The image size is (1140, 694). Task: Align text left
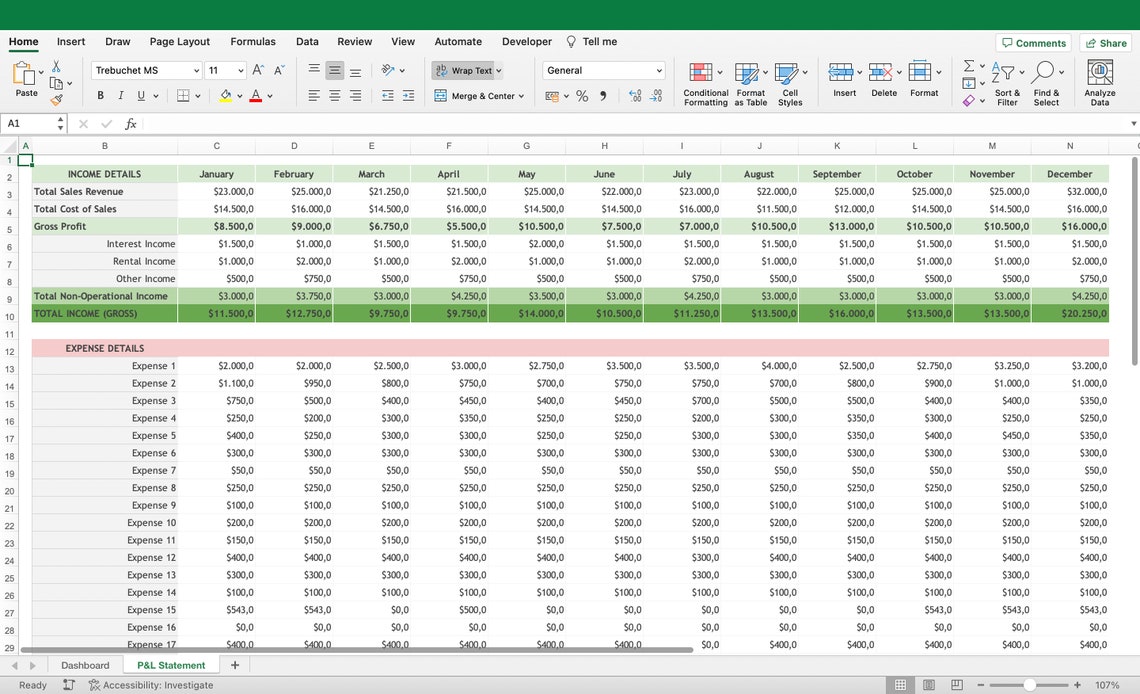pos(314,95)
